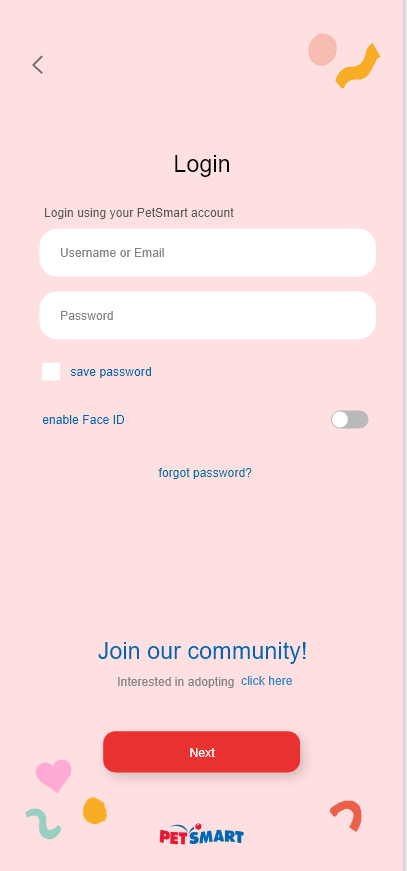This screenshot has height=871, width=407.
Task: Click the yellow blob shape near bottom
Action: click(95, 811)
